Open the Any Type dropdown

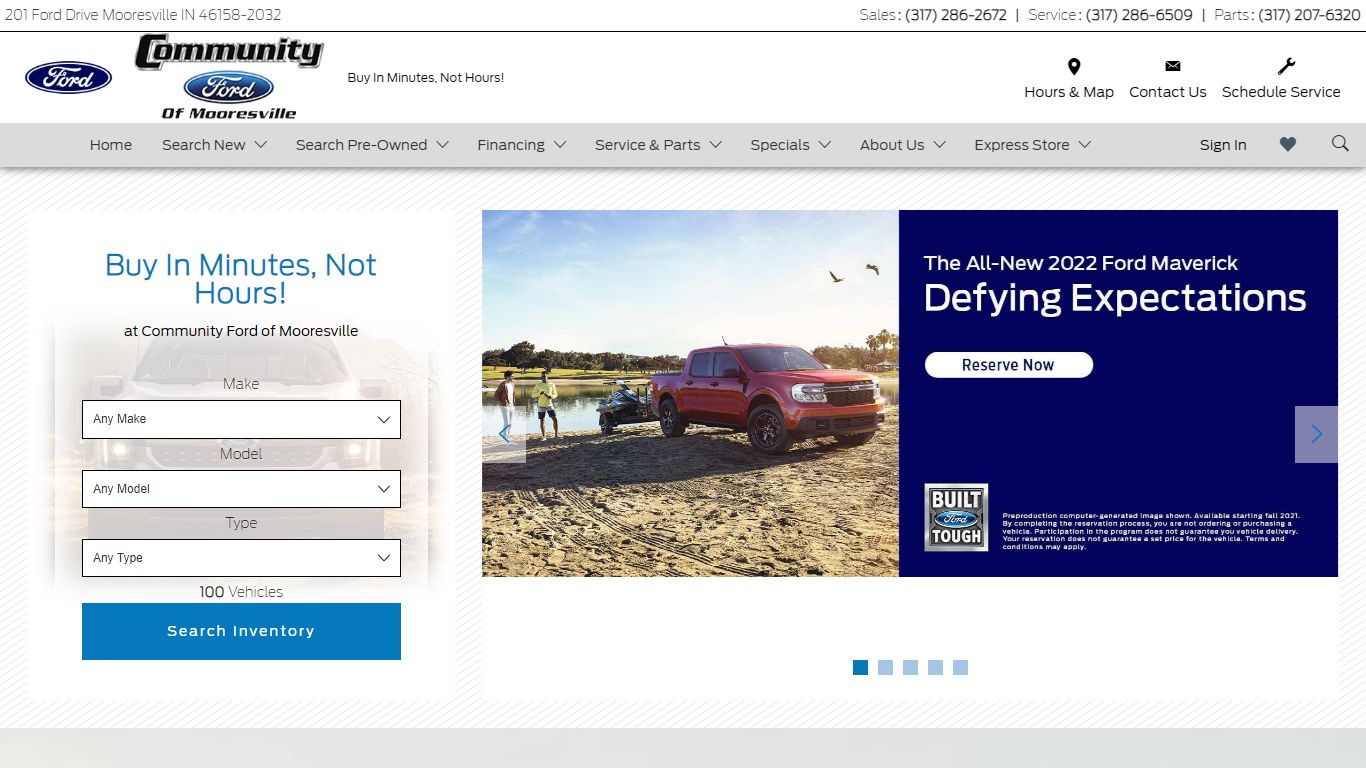241,558
